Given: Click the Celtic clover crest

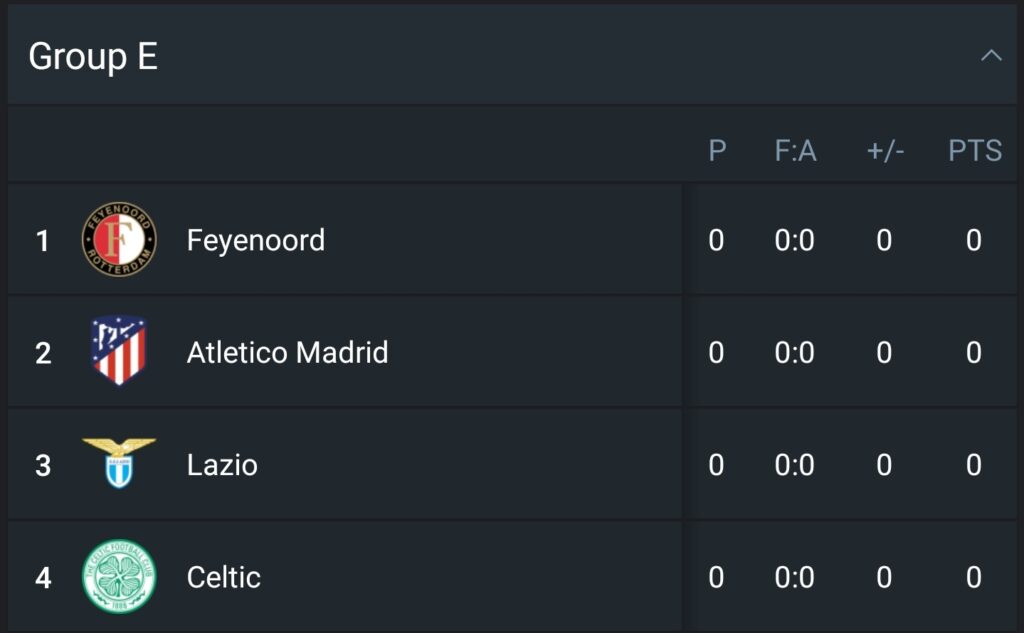Looking at the screenshot, I should pos(119,576).
